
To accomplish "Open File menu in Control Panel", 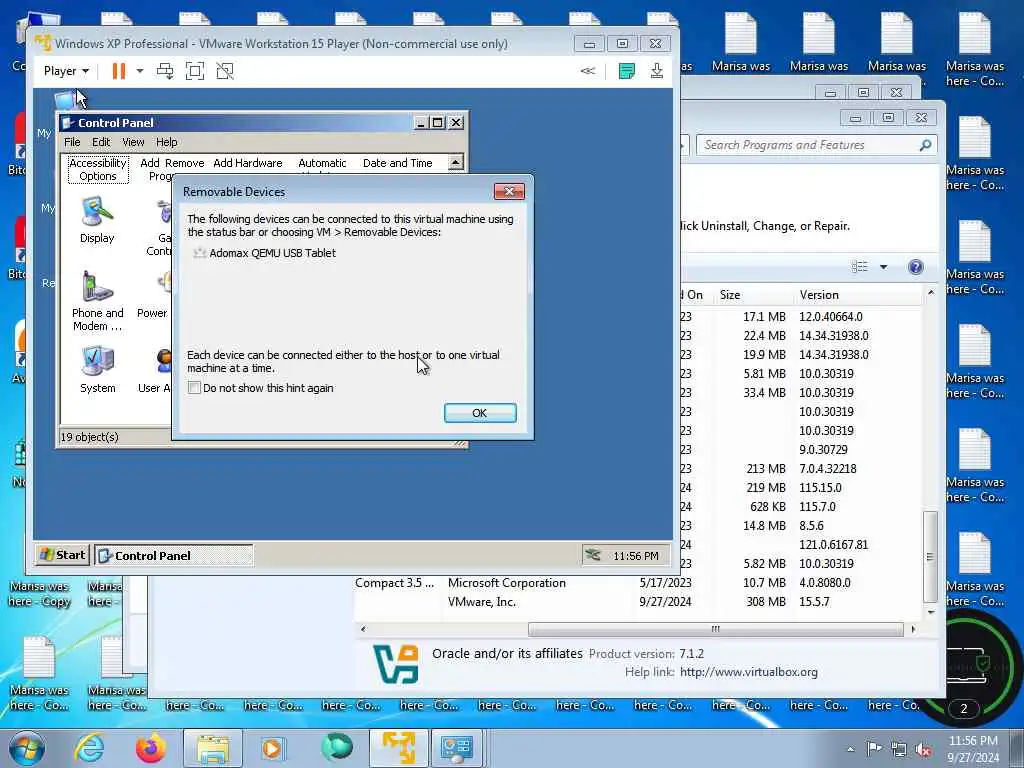I will click(x=72, y=142).
